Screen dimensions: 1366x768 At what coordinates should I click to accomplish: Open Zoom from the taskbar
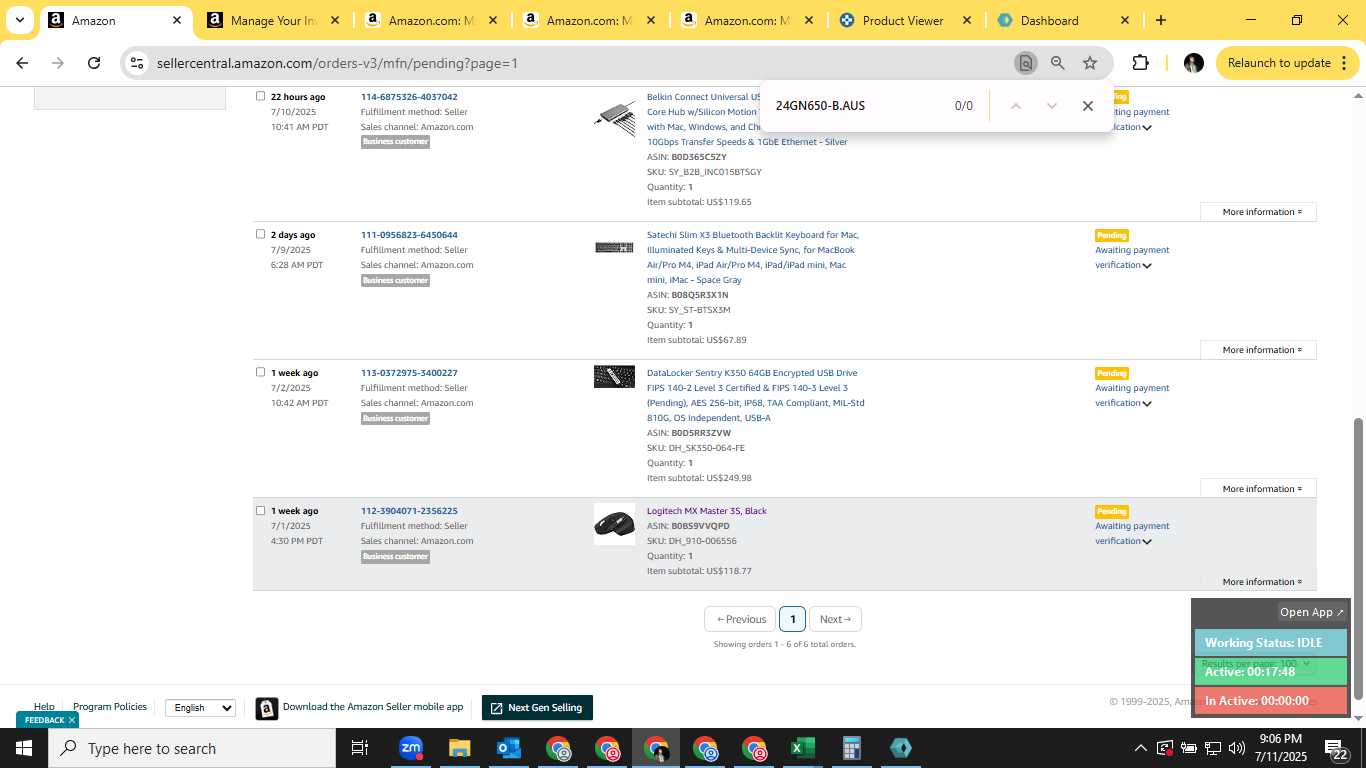click(411, 748)
